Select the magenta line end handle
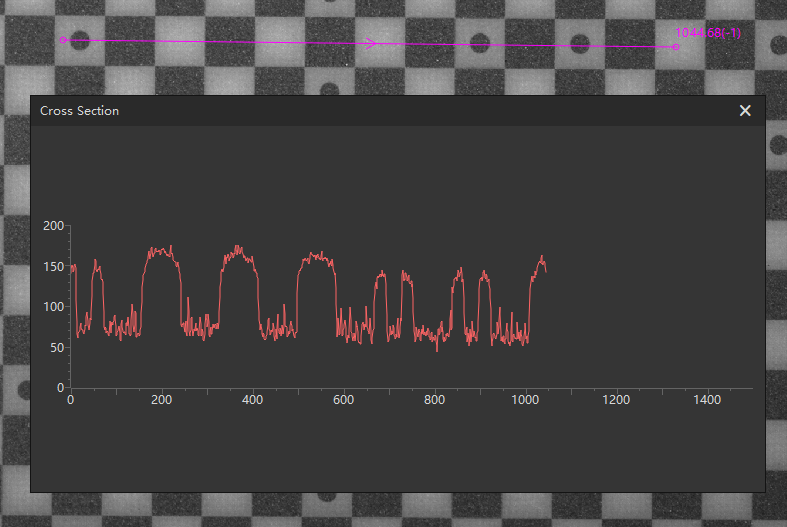This screenshot has width=787, height=527. [x=676, y=47]
